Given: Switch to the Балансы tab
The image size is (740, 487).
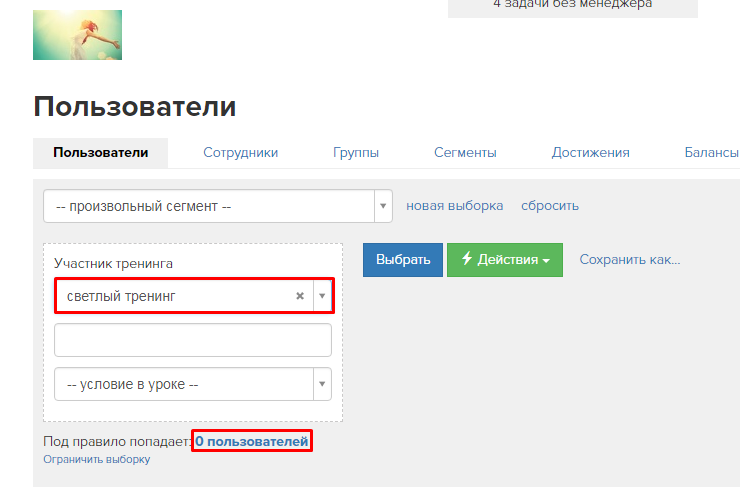Looking at the screenshot, I should click(712, 152).
